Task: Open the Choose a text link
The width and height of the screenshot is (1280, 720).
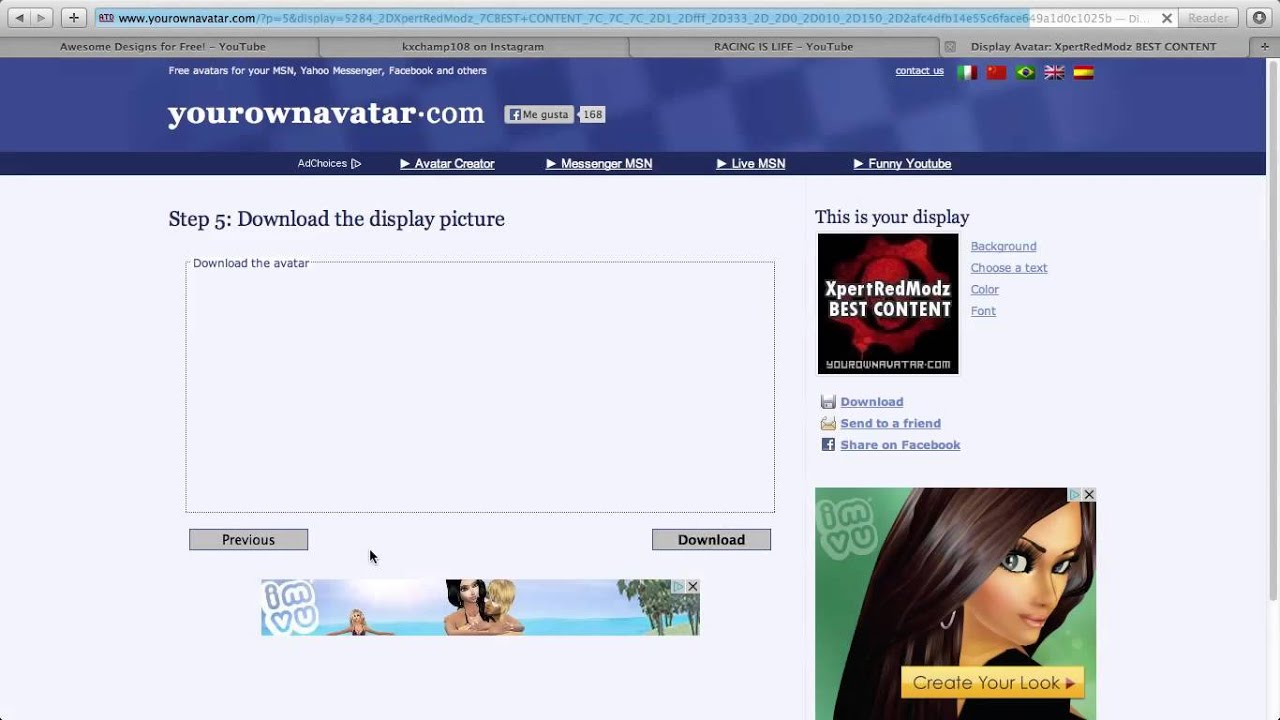Action: [1009, 268]
